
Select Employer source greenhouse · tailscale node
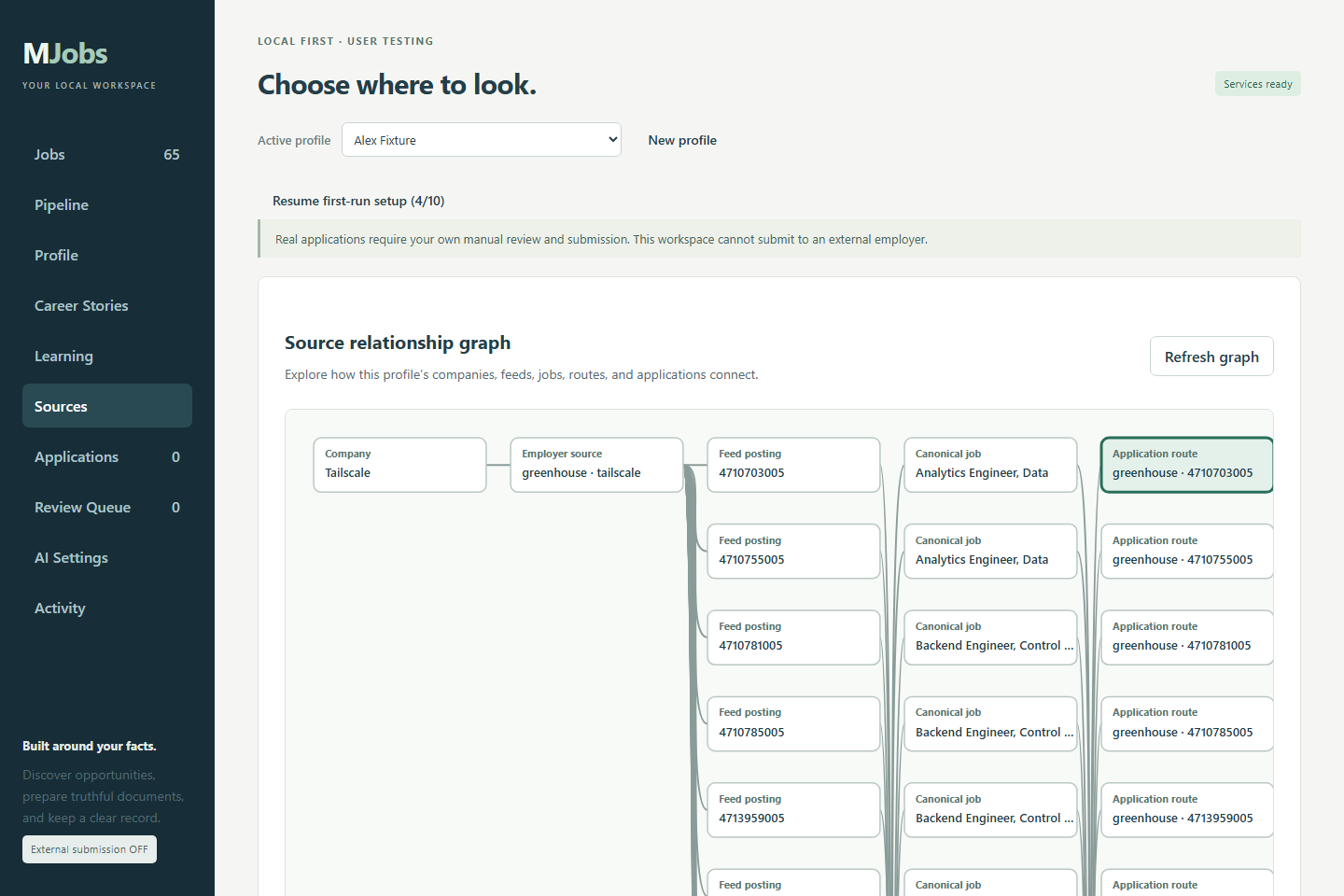(x=596, y=465)
